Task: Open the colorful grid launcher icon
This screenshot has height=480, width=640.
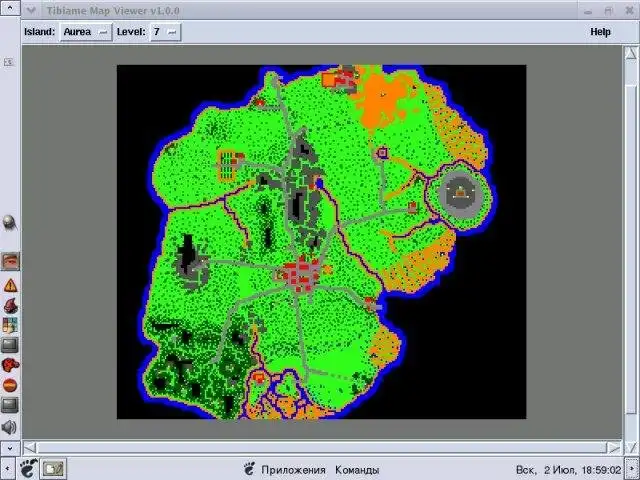Action: (10, 325)
